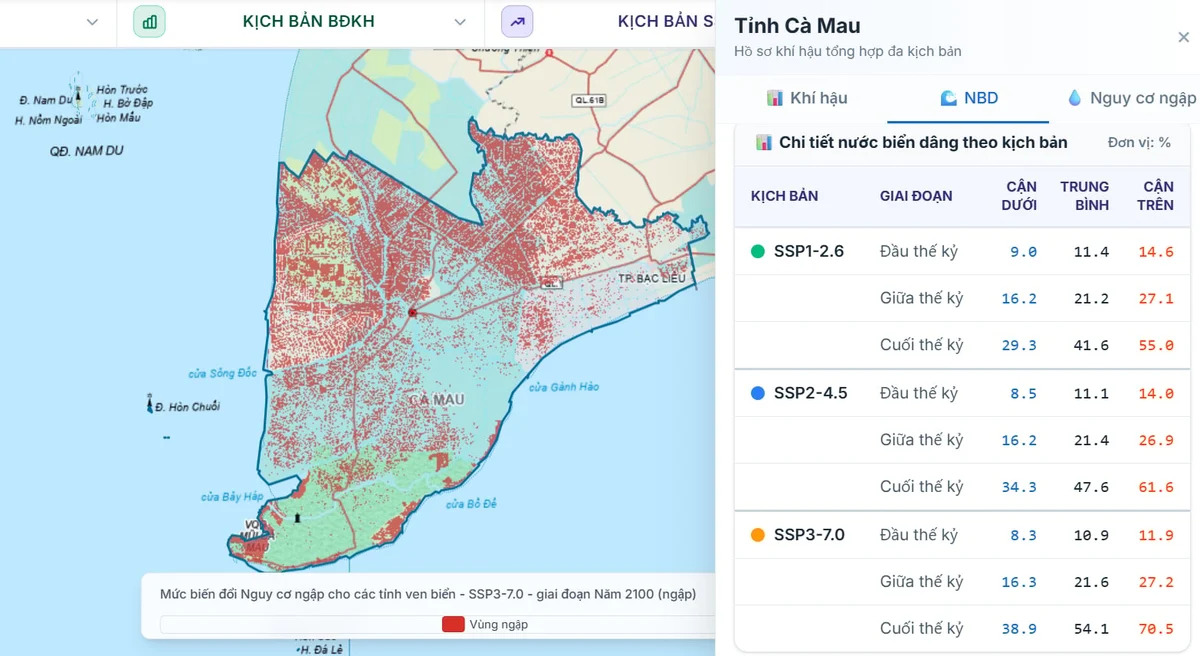Screen dimensions: 1200x656
Task: Click the CẬN DƯỚI column header
Action: pyautogui.click(x=1020, y=196)
